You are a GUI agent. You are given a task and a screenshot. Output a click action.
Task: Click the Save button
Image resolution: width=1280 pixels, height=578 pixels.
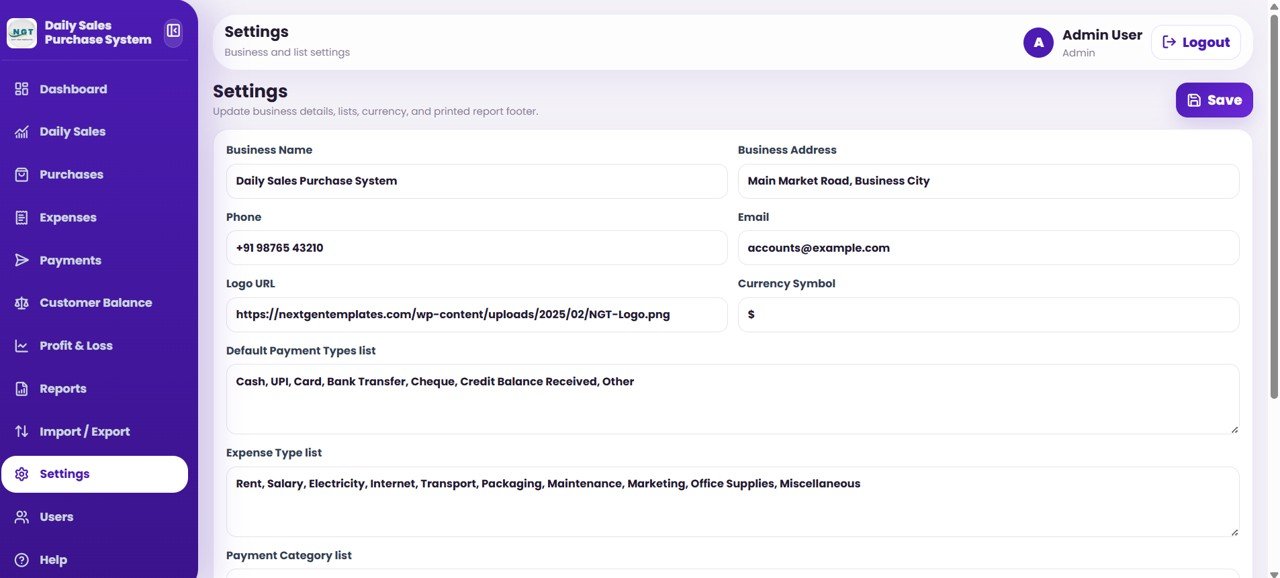coord(1214,100)
